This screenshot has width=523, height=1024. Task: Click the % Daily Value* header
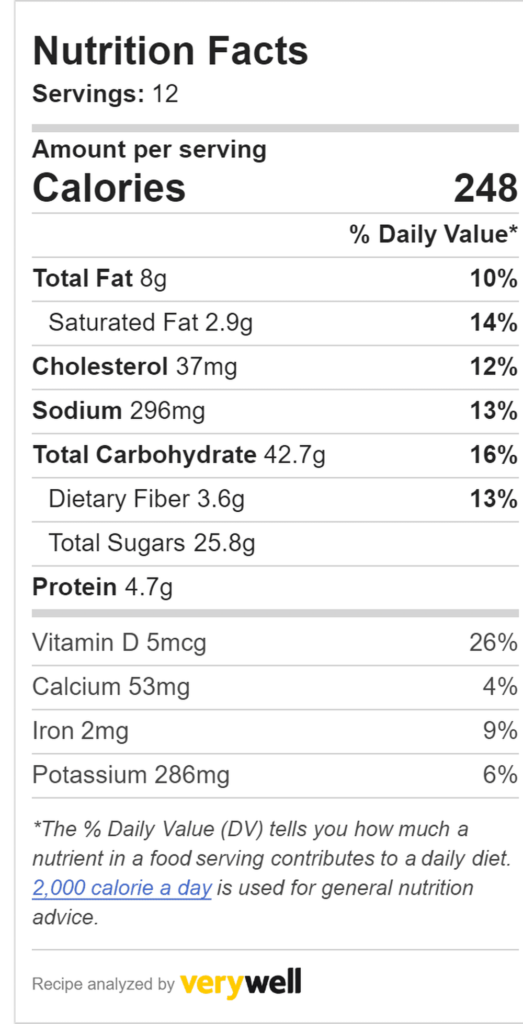point(434,234)
